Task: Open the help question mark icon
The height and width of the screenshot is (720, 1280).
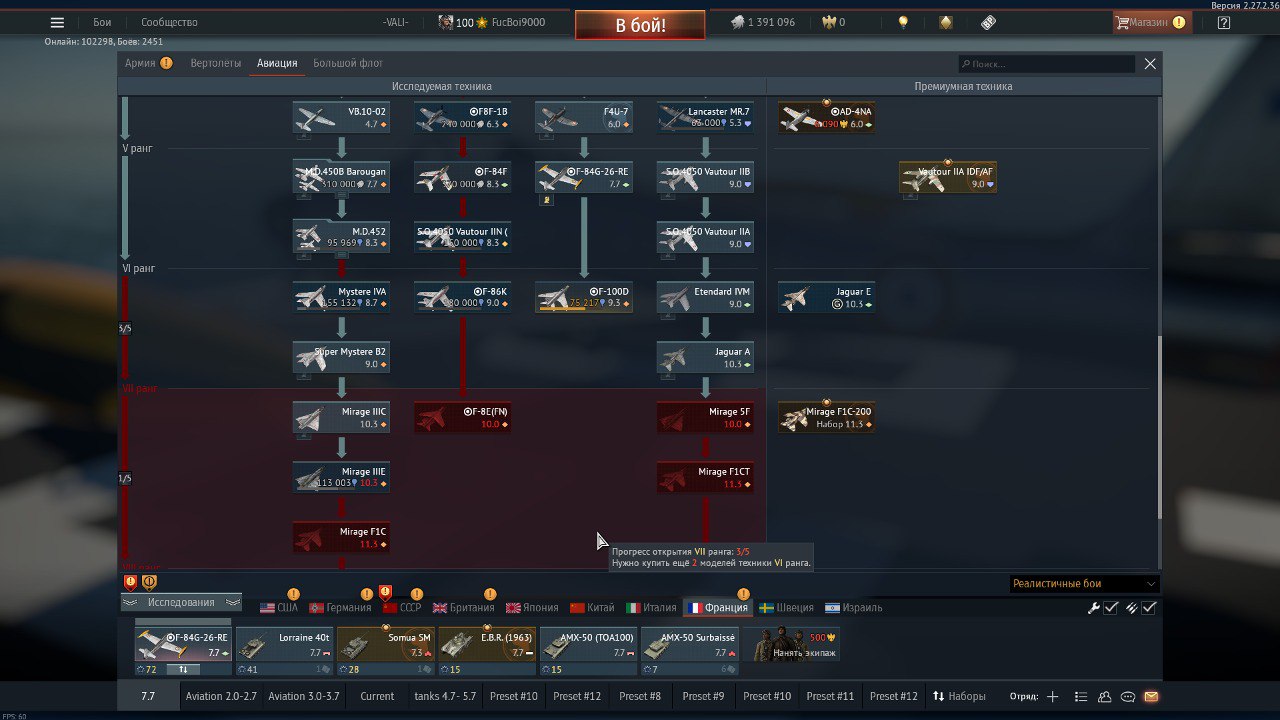Action: click(x=1224, y=22)
